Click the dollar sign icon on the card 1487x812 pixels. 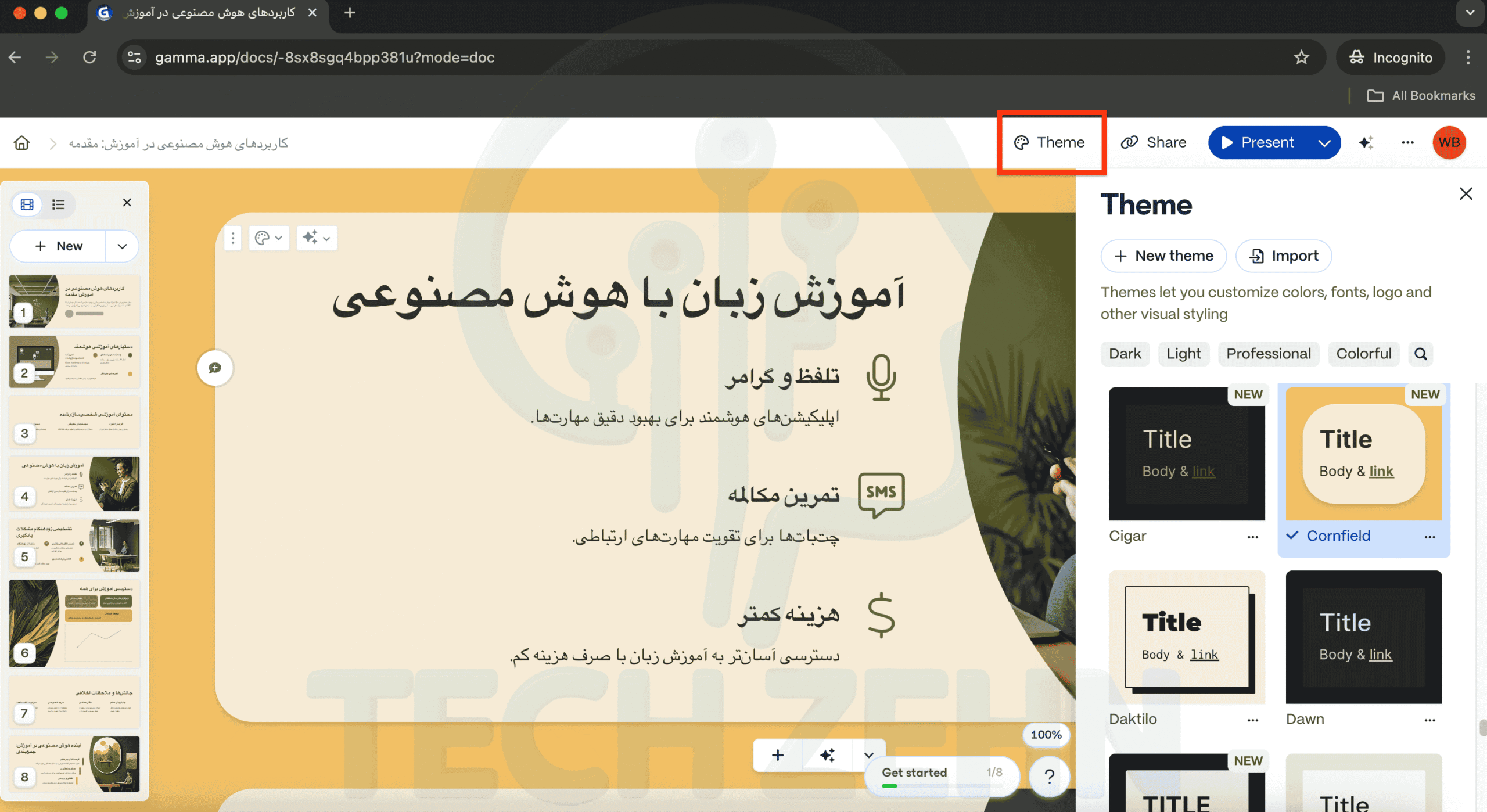click(881, 615)
